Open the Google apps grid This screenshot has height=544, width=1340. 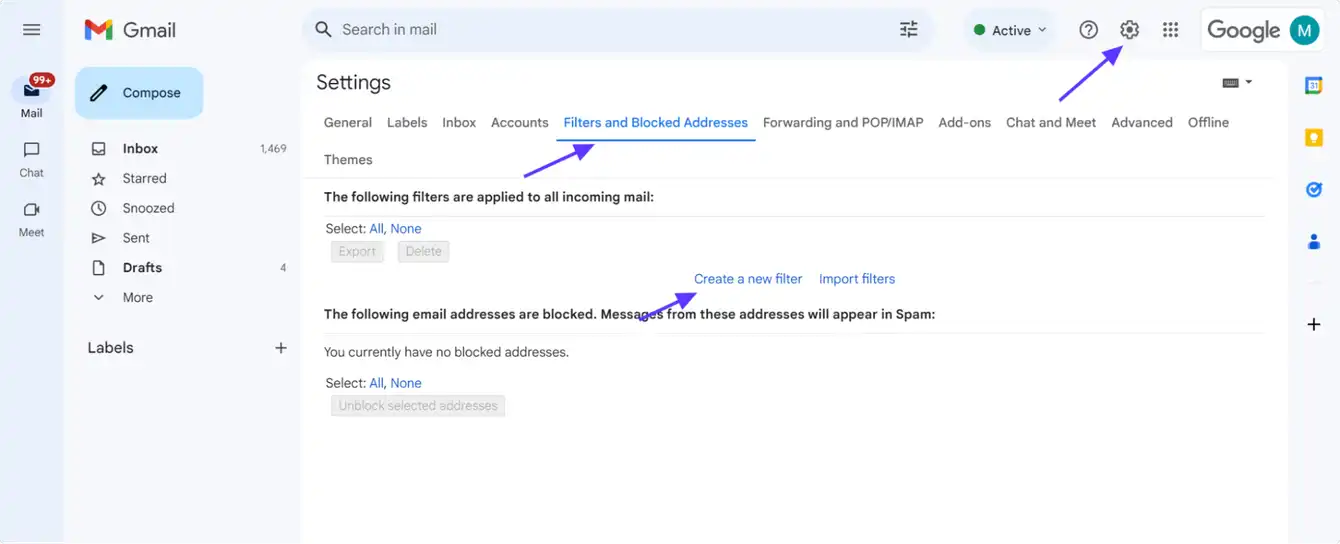(x=1171, y=30)
